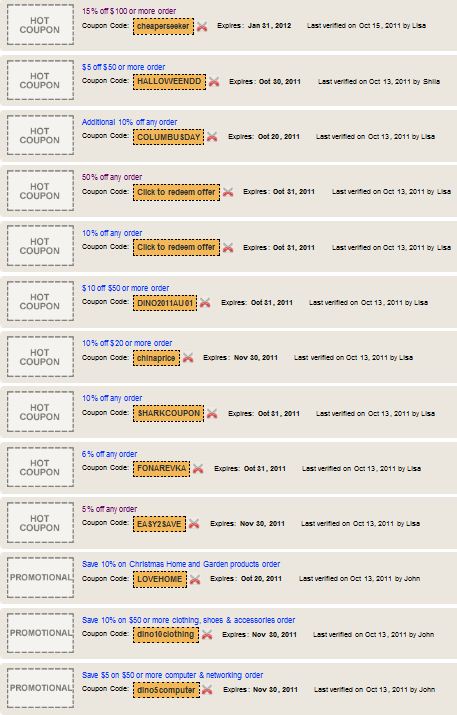The width and height of the screenshot is (457, 715).
Task: Click scissors icon next to dino10clothing
Action: pyautogui.click(x=207, y=634)
